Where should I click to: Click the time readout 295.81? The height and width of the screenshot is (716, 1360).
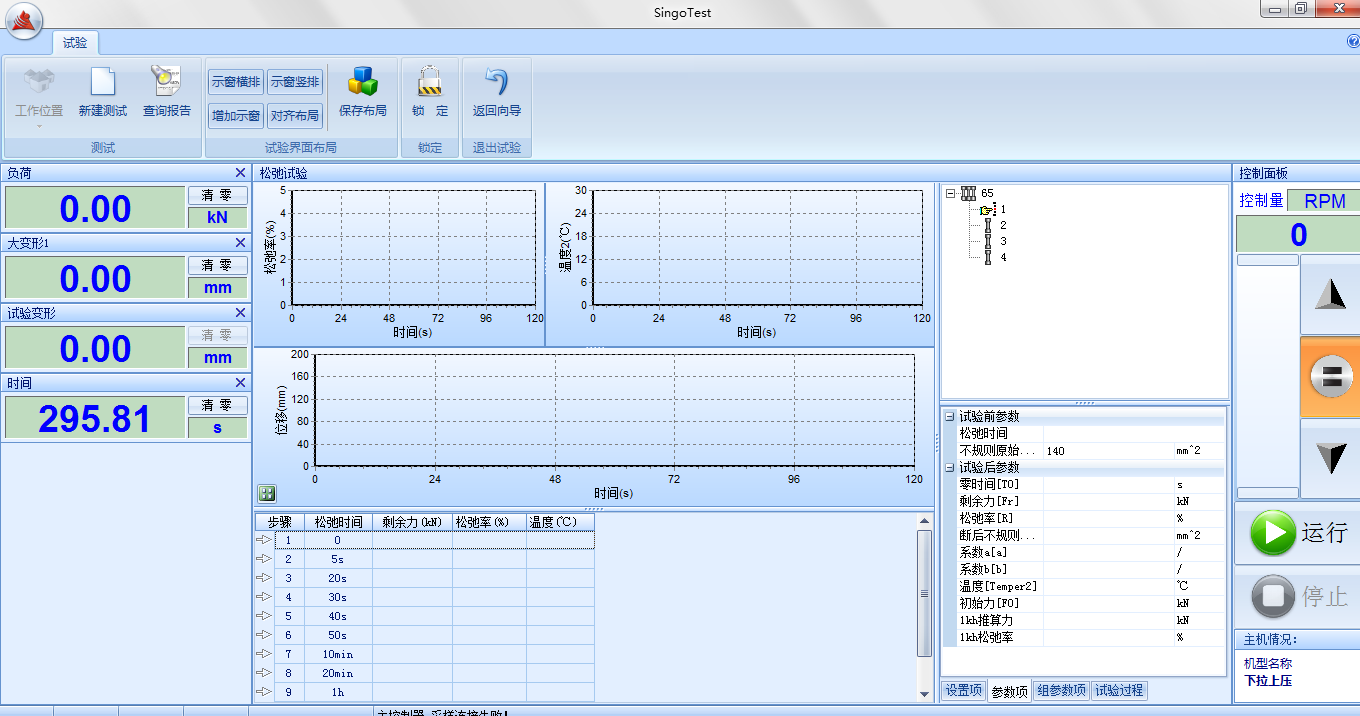(x=95, y=418)
